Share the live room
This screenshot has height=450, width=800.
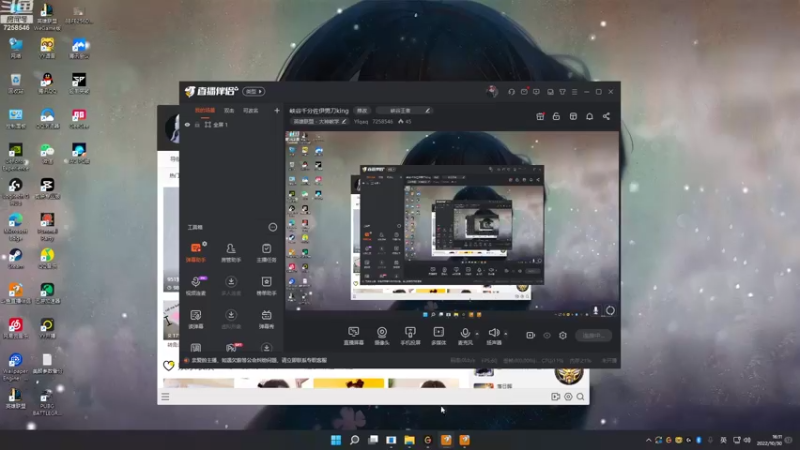[606, 116]
